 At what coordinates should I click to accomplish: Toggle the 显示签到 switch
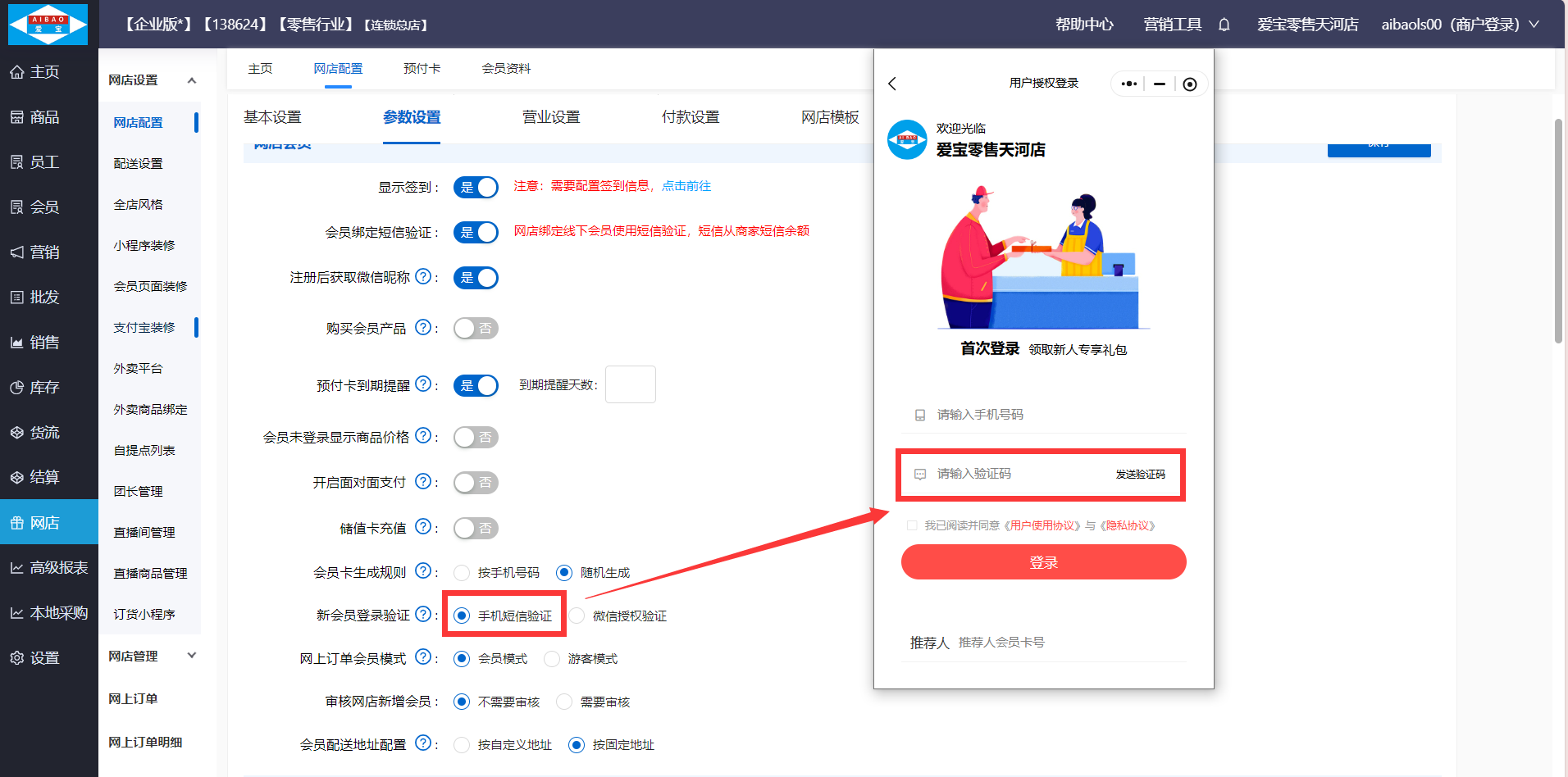click(x=476, y=188)
